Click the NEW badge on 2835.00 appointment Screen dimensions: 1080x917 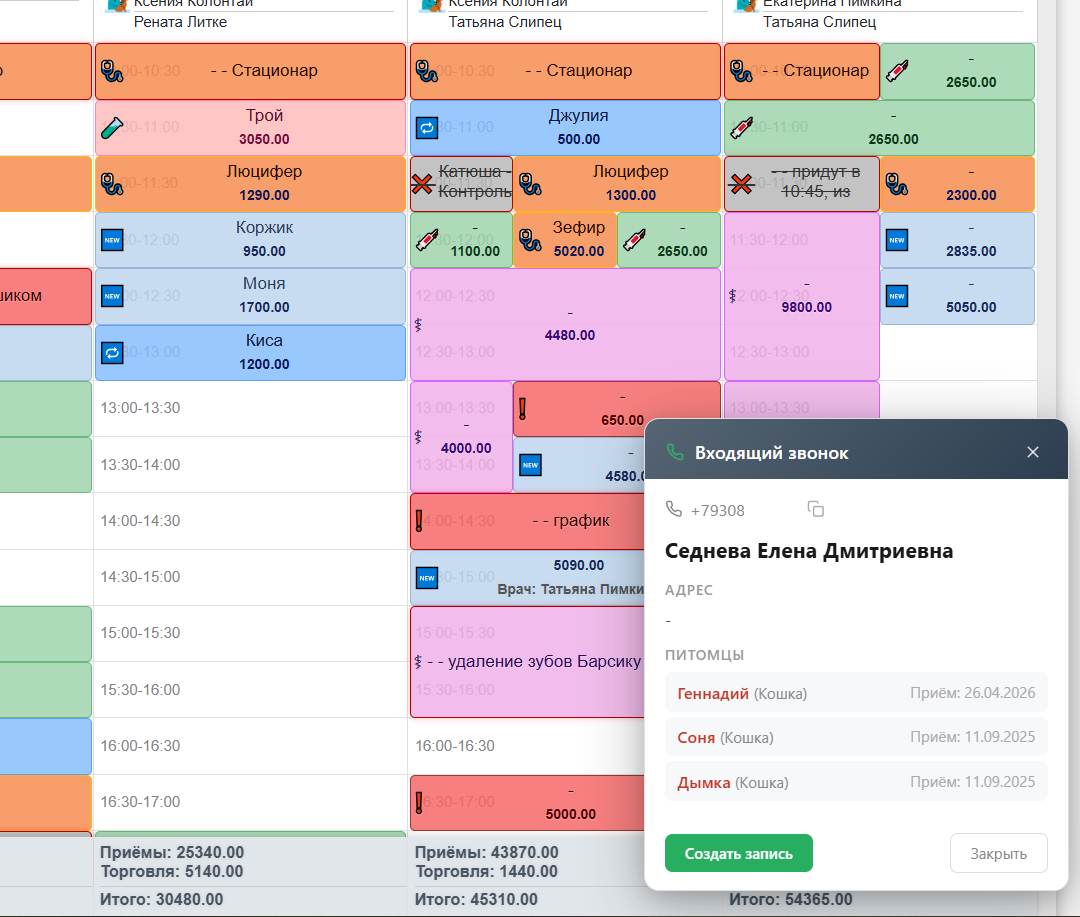897,240
